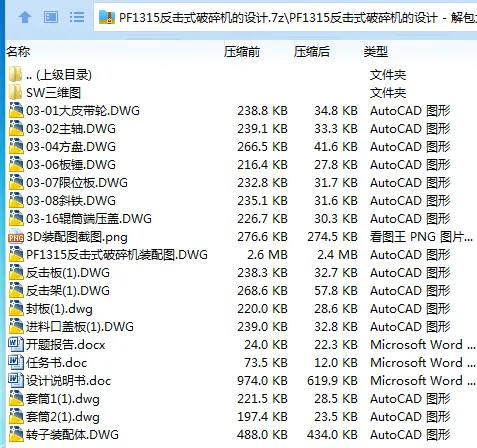Sort by 压缩前 column header
The width and height of the screenshot is (477, 448).
tap(242, 52)
